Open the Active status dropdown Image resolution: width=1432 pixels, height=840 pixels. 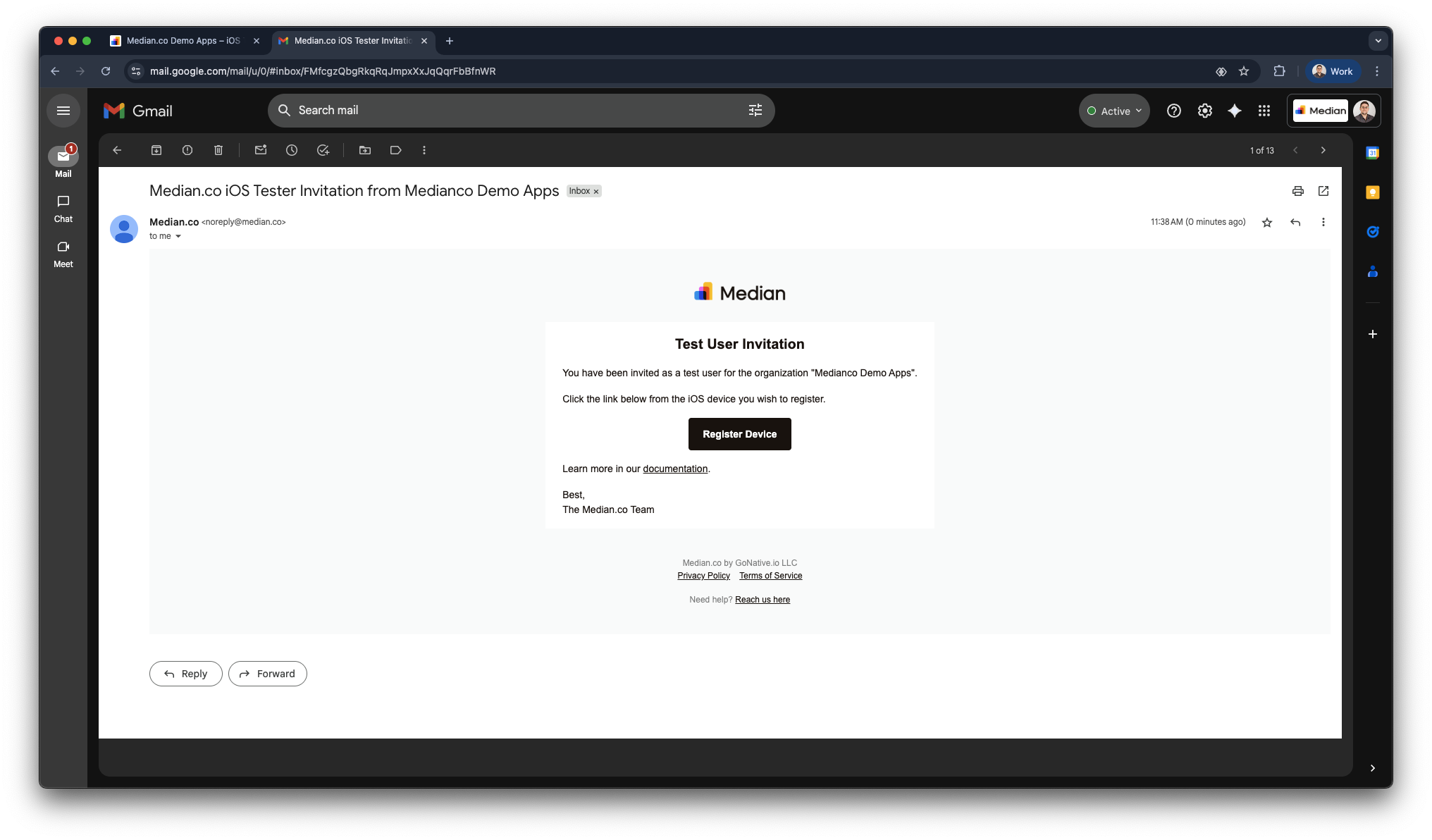point(1113,111)
